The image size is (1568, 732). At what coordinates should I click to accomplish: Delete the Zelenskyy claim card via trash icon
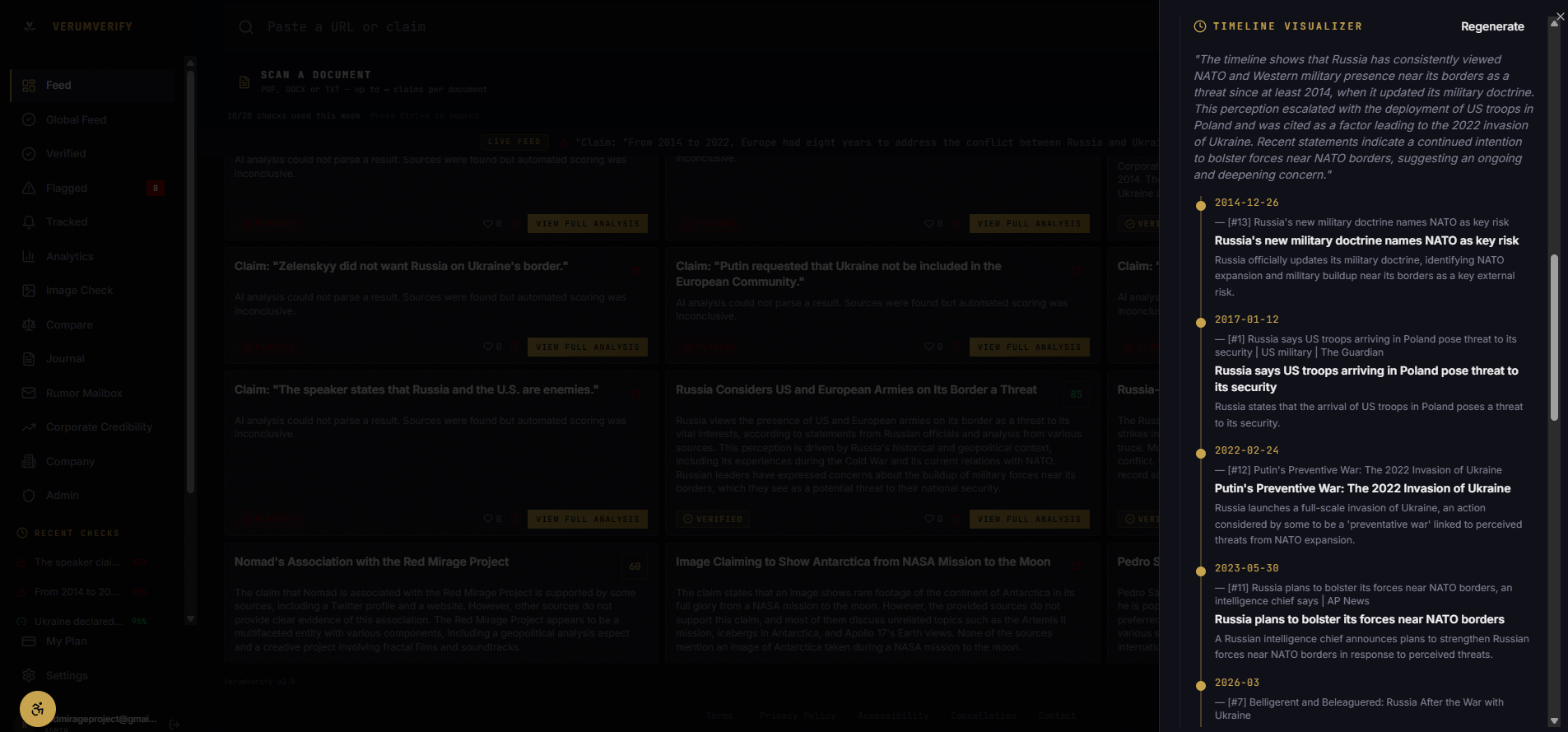tap(516, 347)
